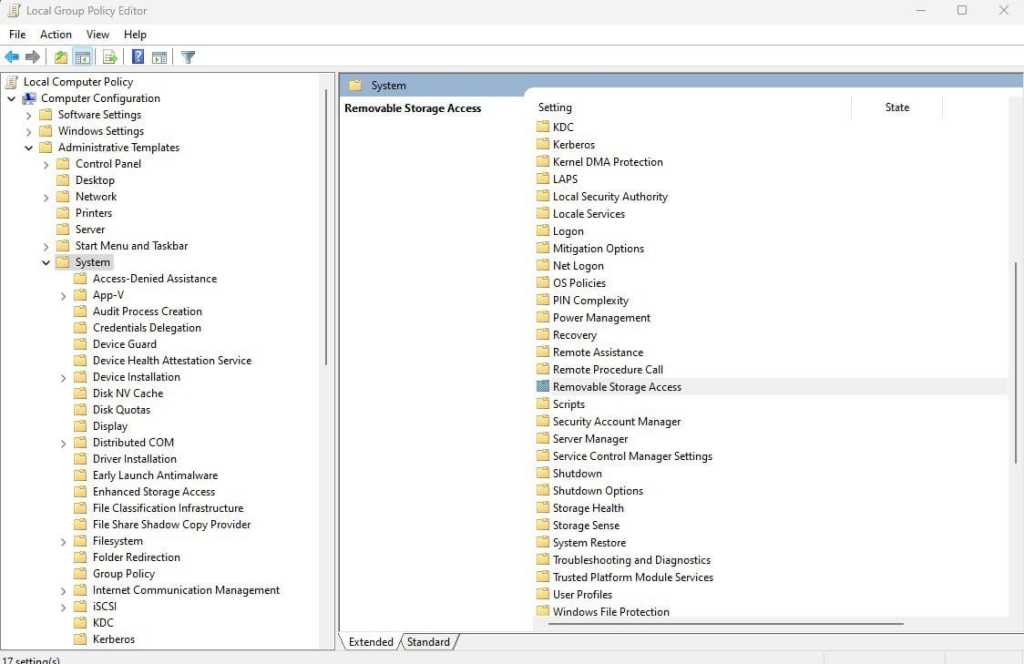
Task: Switch to the Standard tab
Action: [428, 642]
